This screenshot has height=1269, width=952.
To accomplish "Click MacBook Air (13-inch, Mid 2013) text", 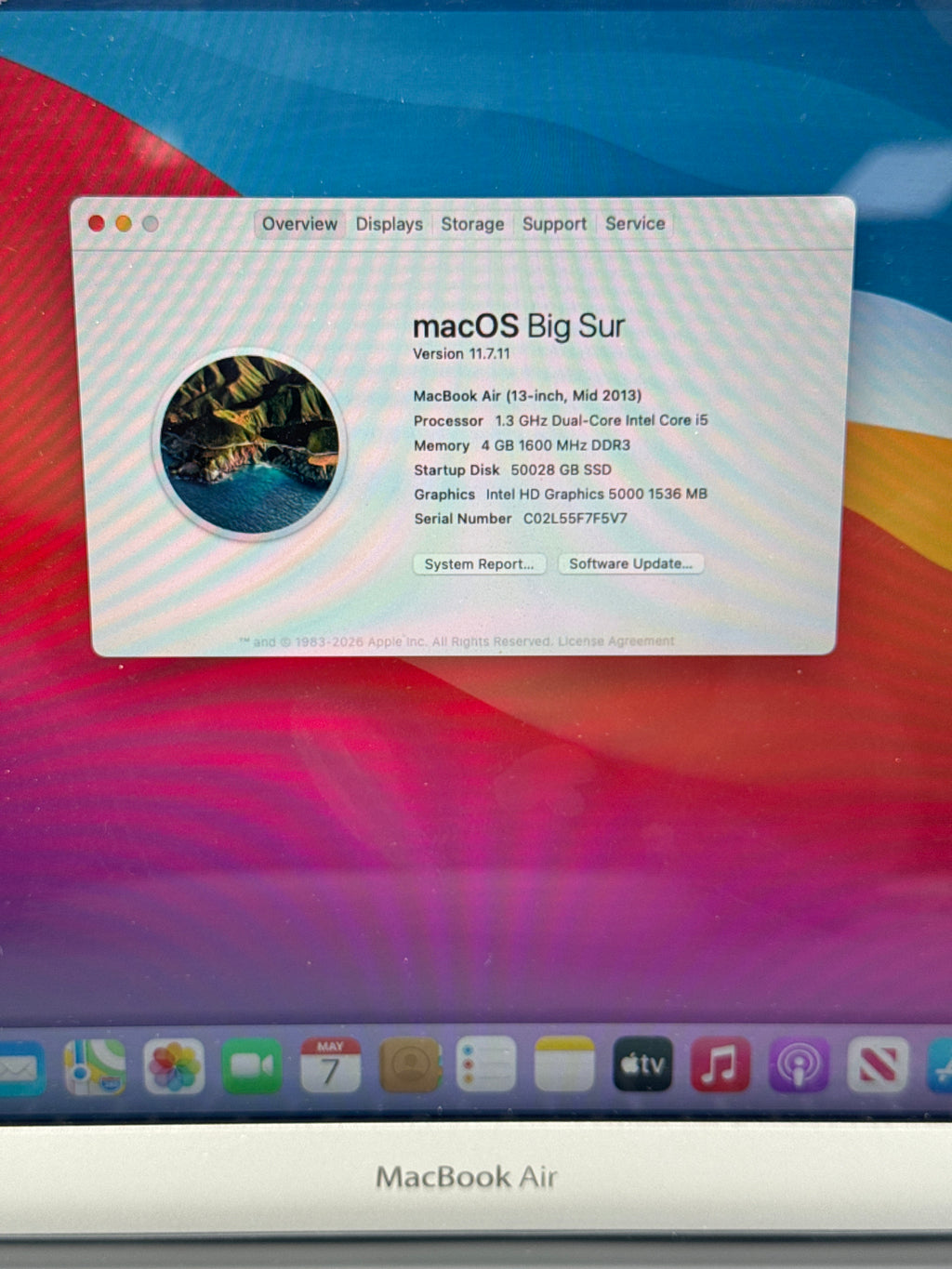I will pyautogui.click(x=527, y=396).
